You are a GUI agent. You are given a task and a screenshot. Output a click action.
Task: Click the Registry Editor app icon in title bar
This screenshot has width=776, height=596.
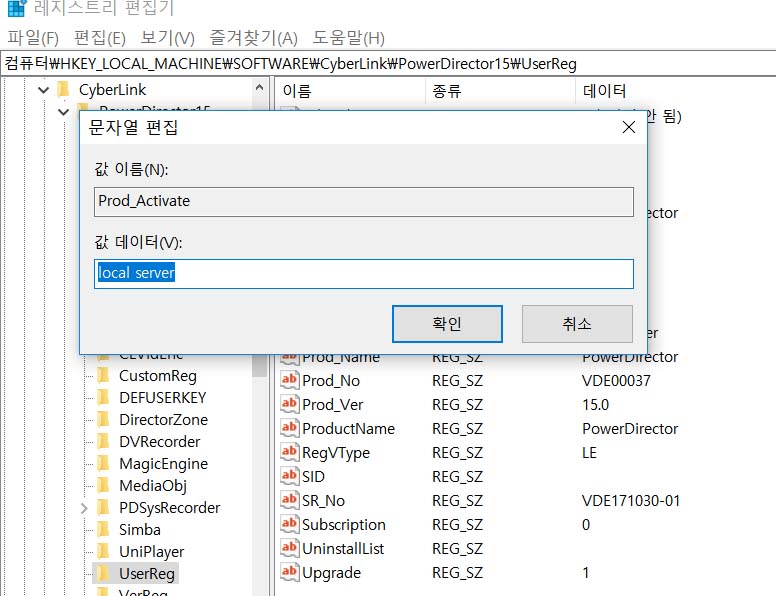click(x=17, y=8)
